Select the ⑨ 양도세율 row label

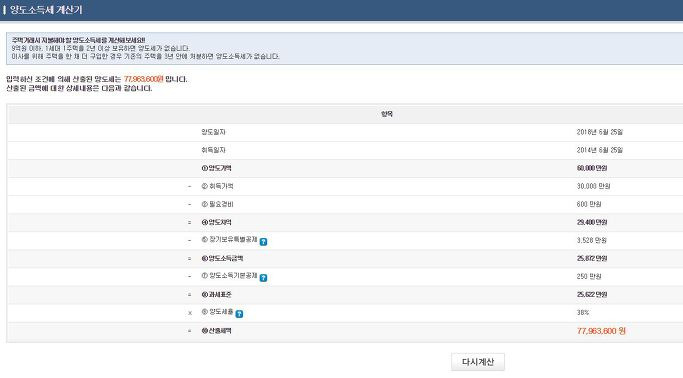point(217,312)
